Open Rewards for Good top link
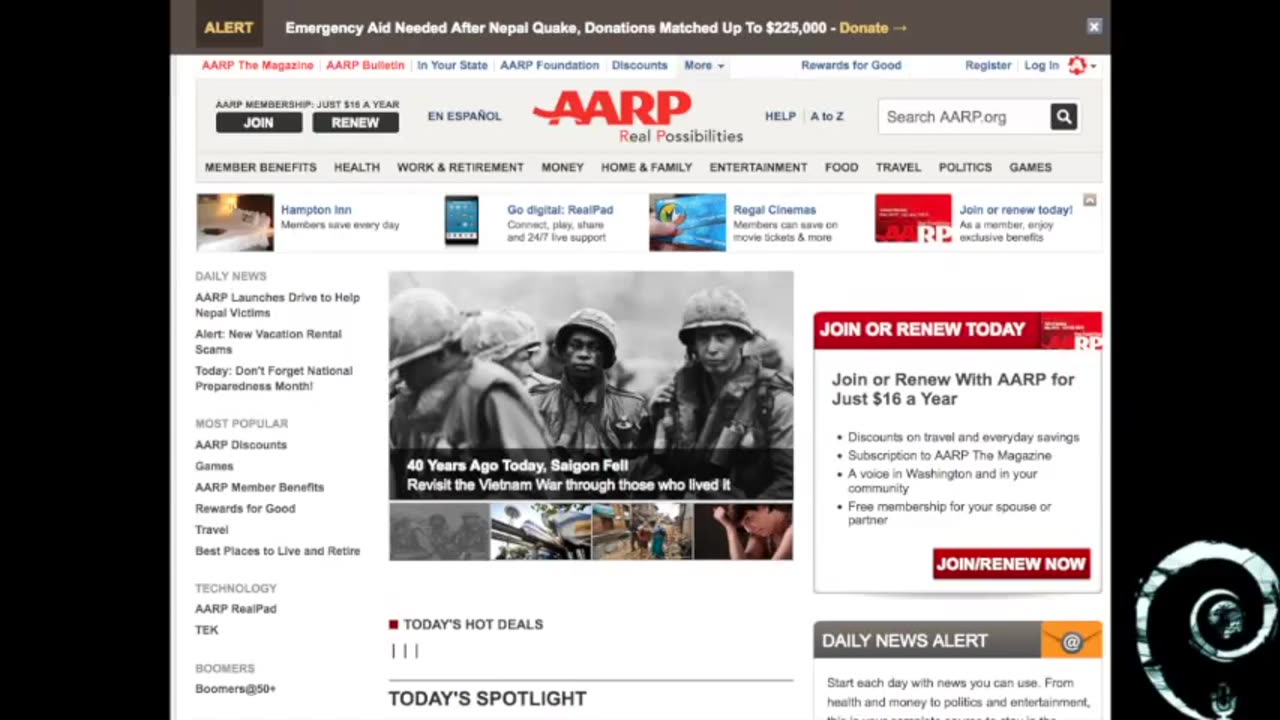1280x720 pixels. tap(851, 65)
